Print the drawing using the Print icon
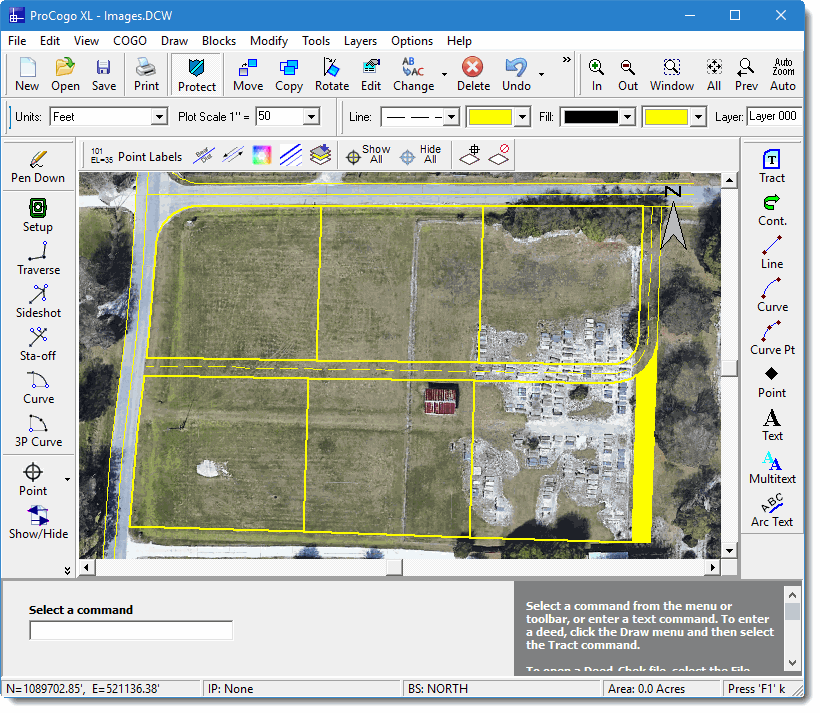The image size is (820, 713). tap(146, 74)
